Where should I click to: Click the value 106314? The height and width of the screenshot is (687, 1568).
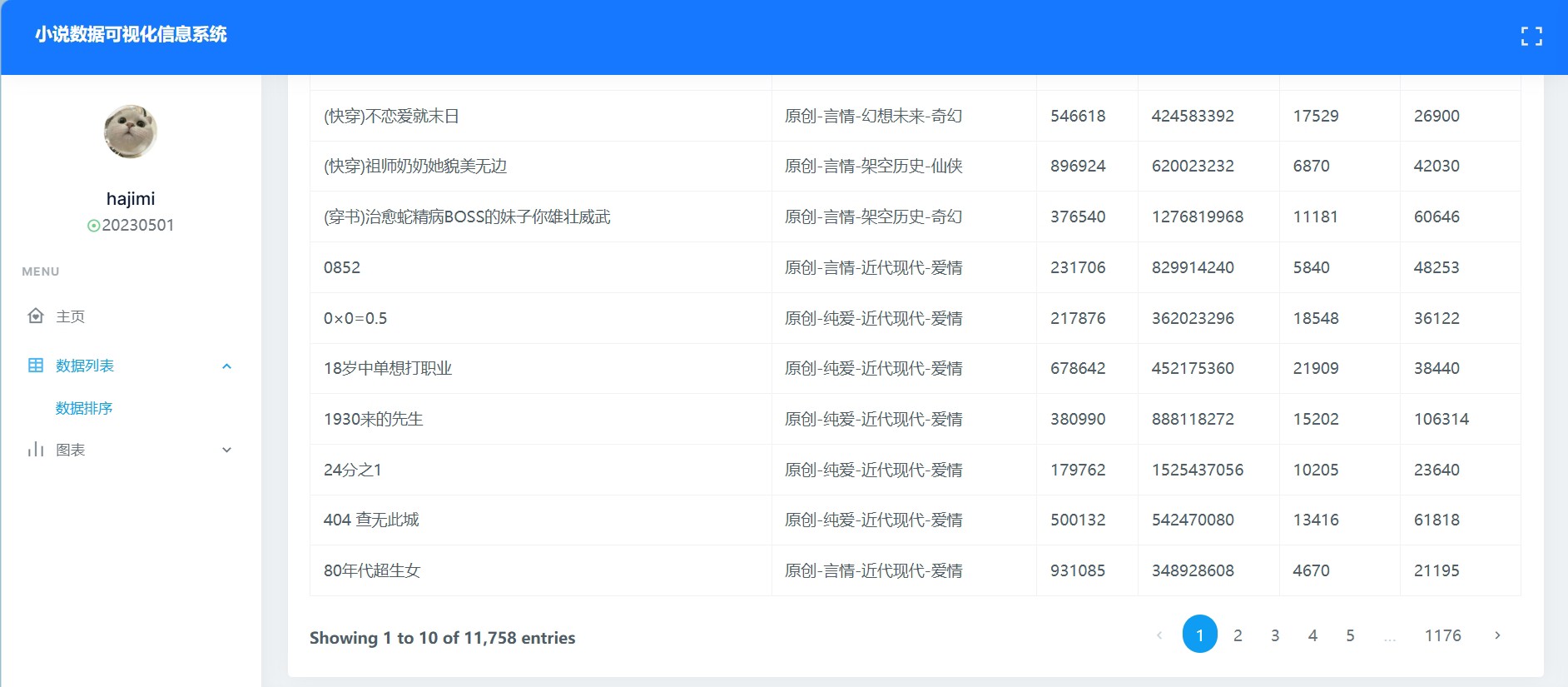[x=1441, y=419]
